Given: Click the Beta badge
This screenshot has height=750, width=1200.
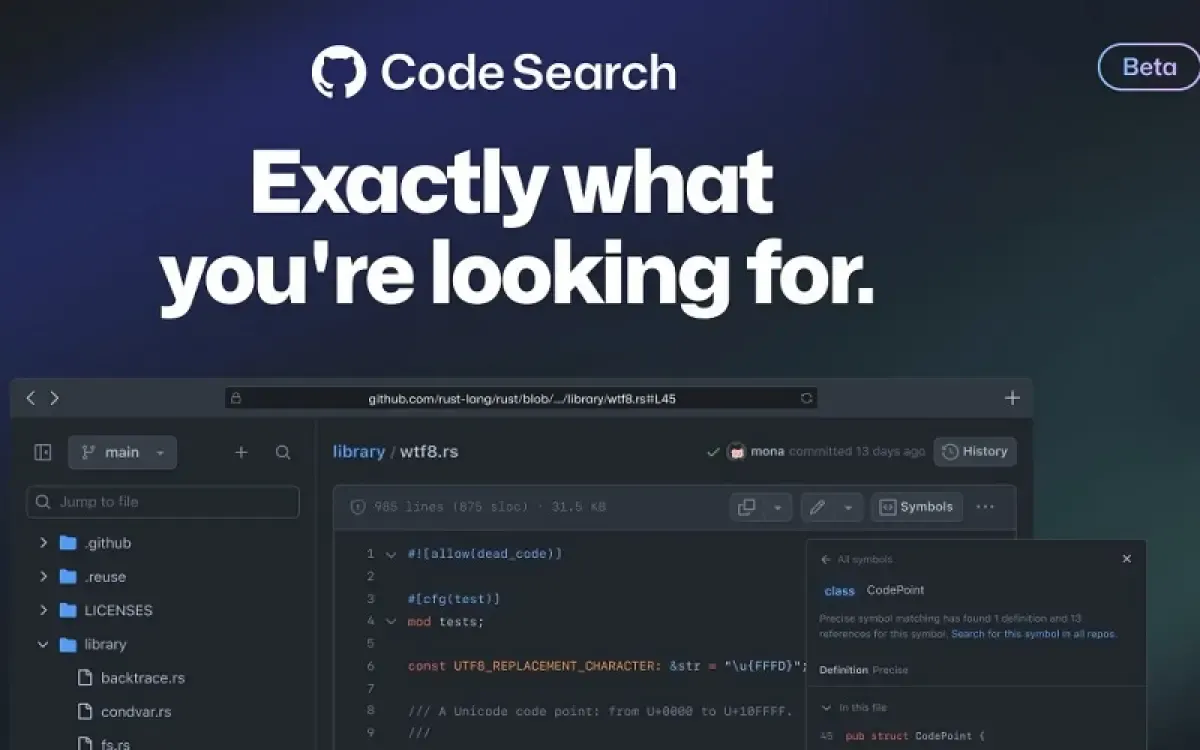Looking at the screenshot, I should (1149, 67).
